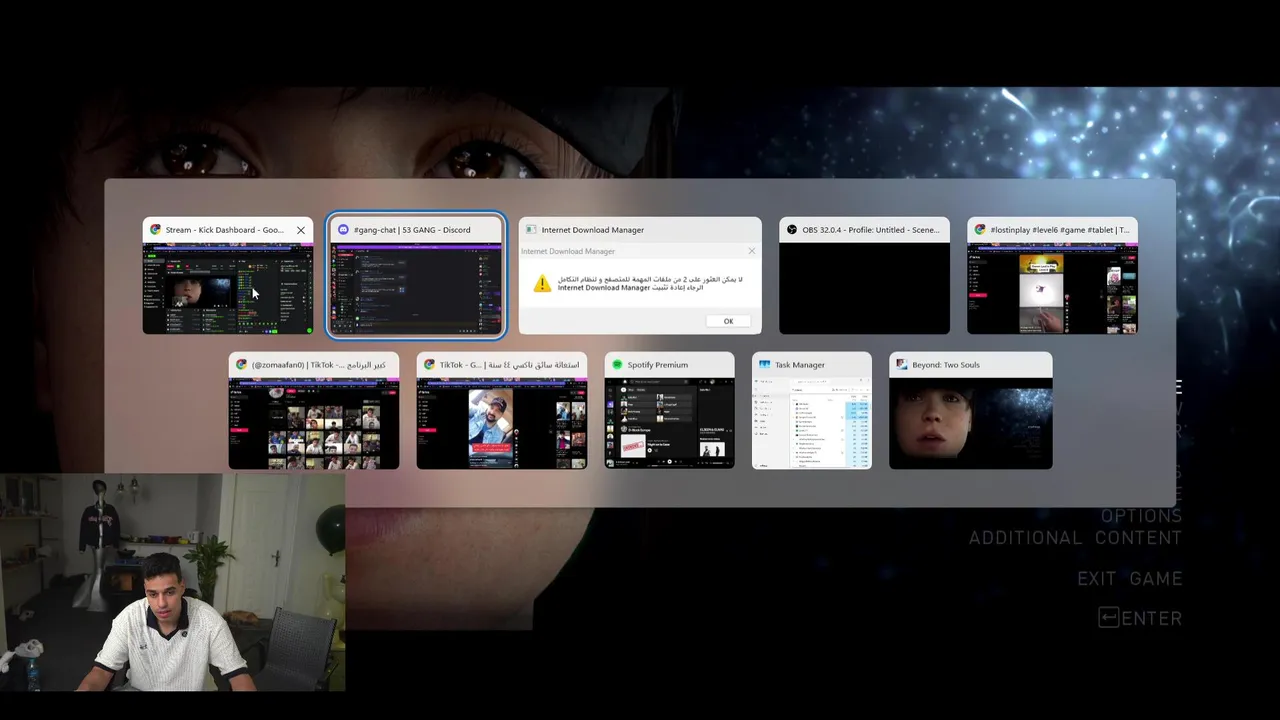Click the Beyond: Two Souls title icon
The height and width of the screenshot is (720, 1280).
click(x=901, y=365)
